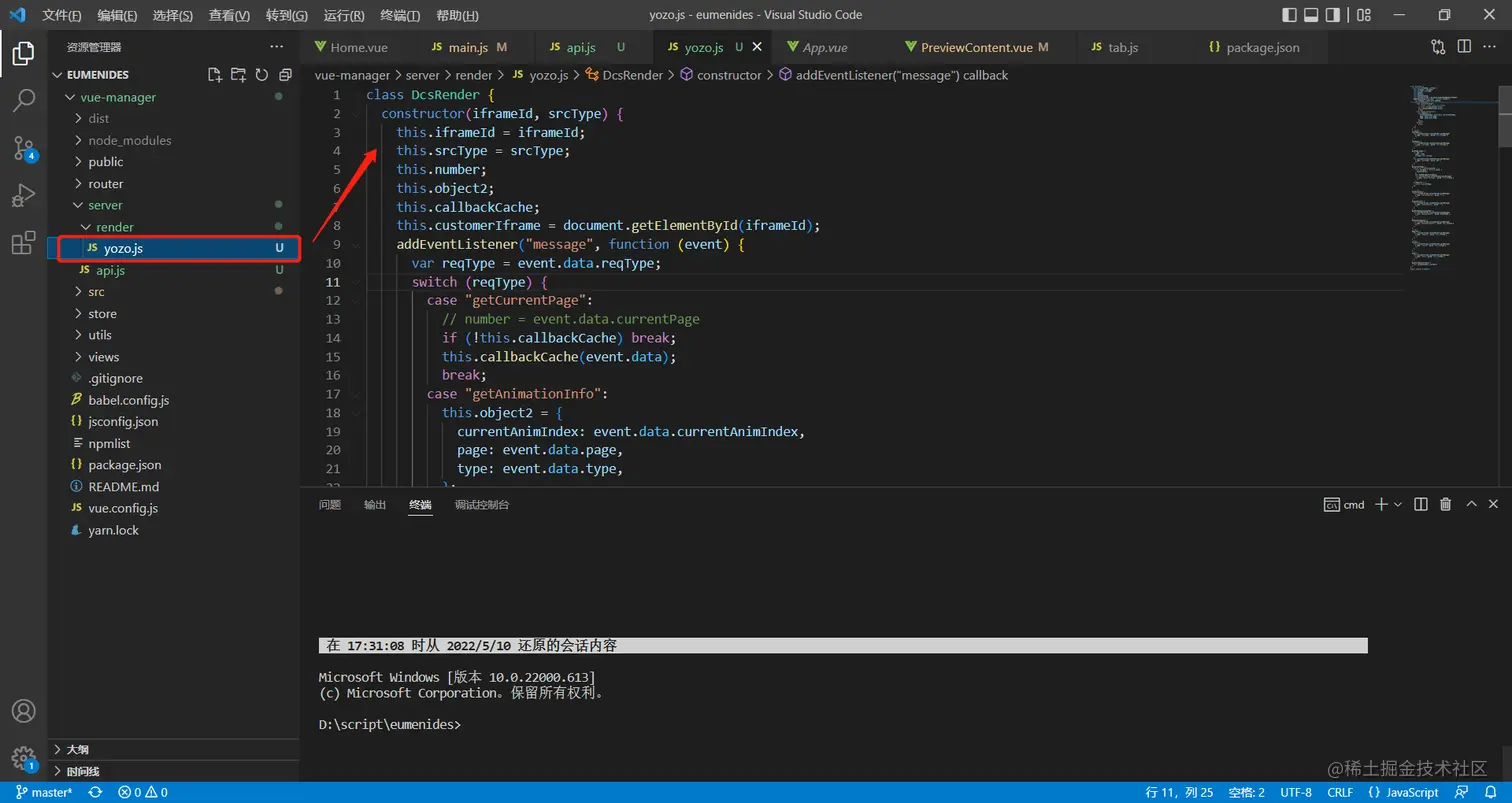Maximize the terminal panel size
Image resolution: width=1512 pixels, height=803 pixels.
tap(1470, 505)
